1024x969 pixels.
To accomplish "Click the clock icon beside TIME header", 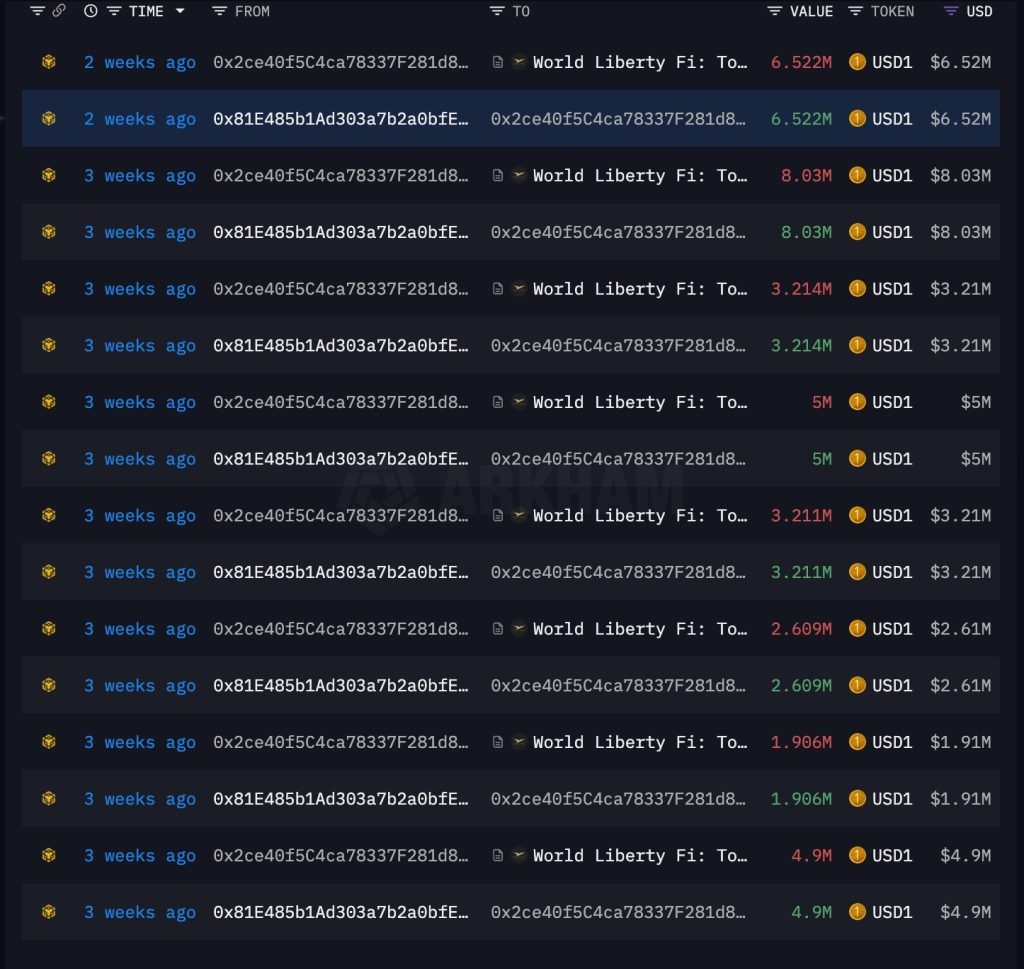I will [91, 11].
